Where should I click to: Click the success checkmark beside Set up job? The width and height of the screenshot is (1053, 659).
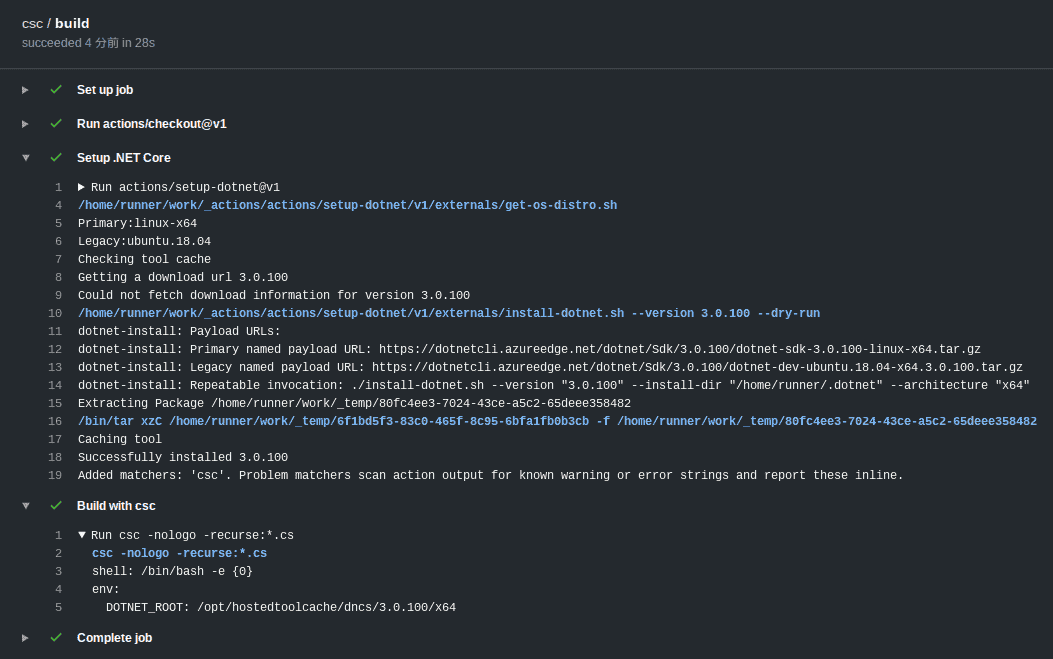pyautogui.click(x=56, y=90)
